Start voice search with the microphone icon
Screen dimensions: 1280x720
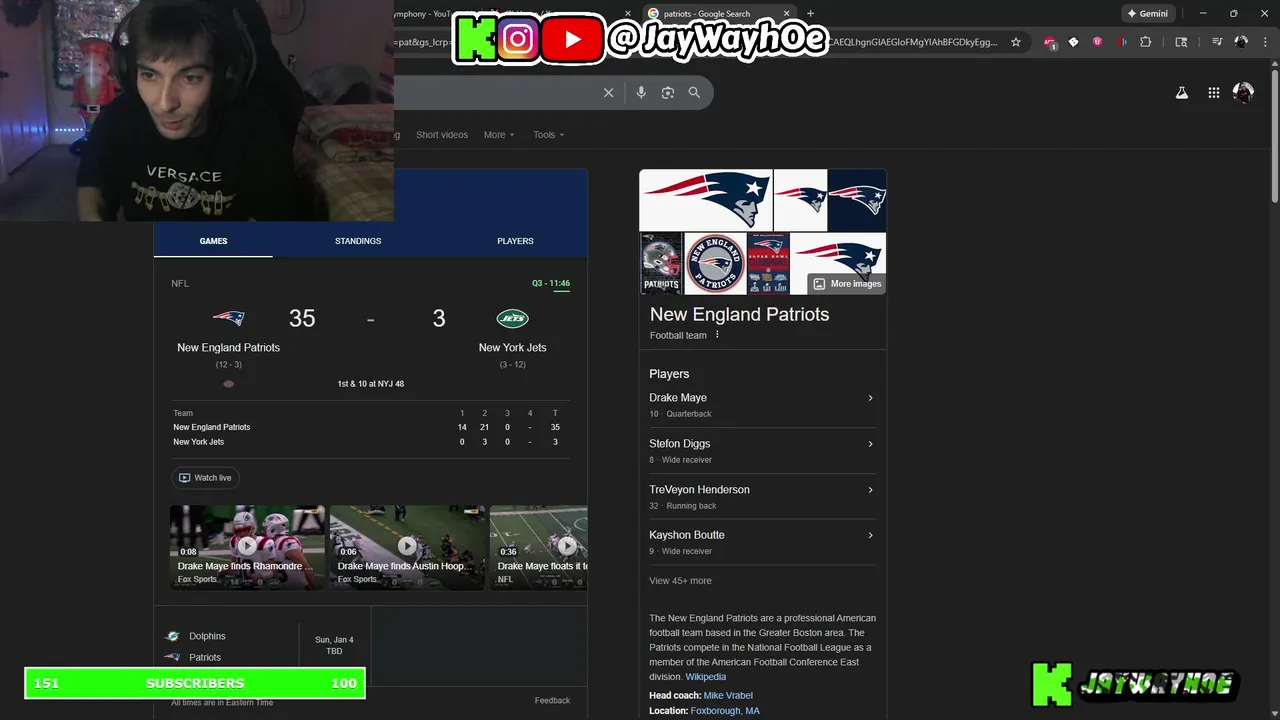[641, 92]
